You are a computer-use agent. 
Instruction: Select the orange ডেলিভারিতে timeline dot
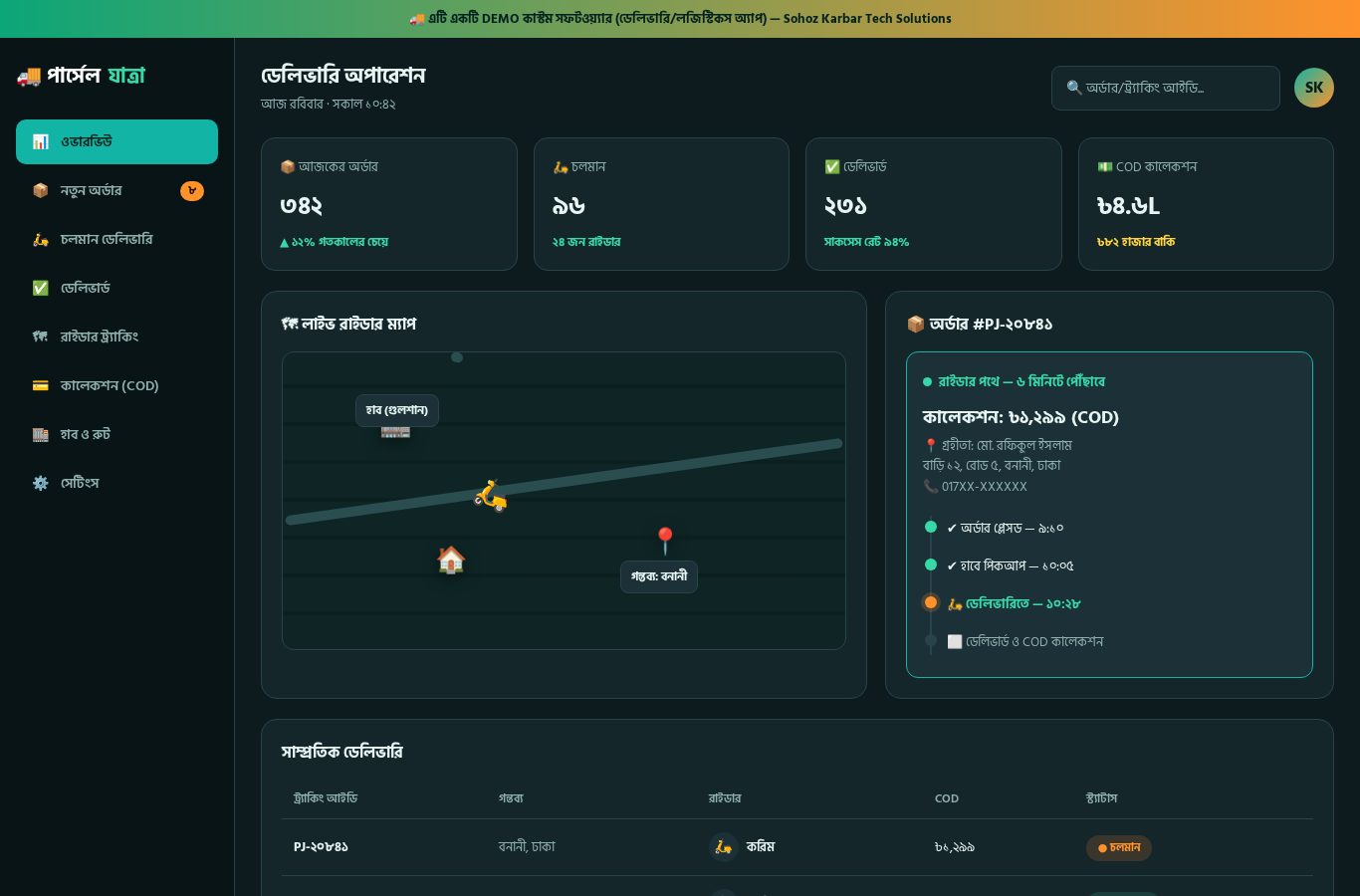pos(931,602)
